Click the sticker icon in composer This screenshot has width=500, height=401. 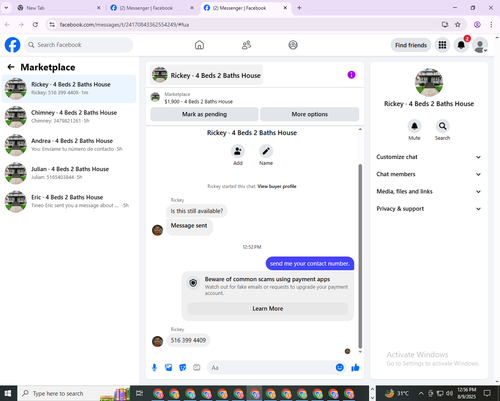(183, 368)
